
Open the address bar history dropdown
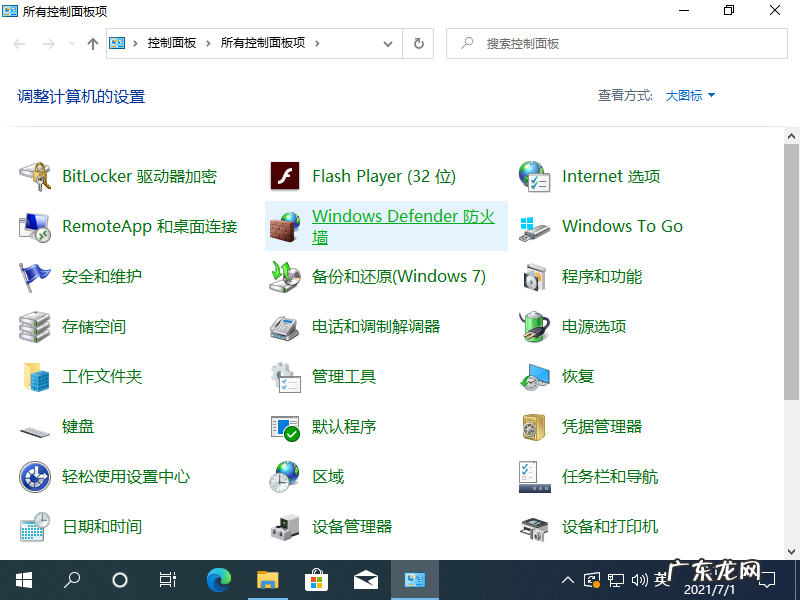click(x=389, y=43)
